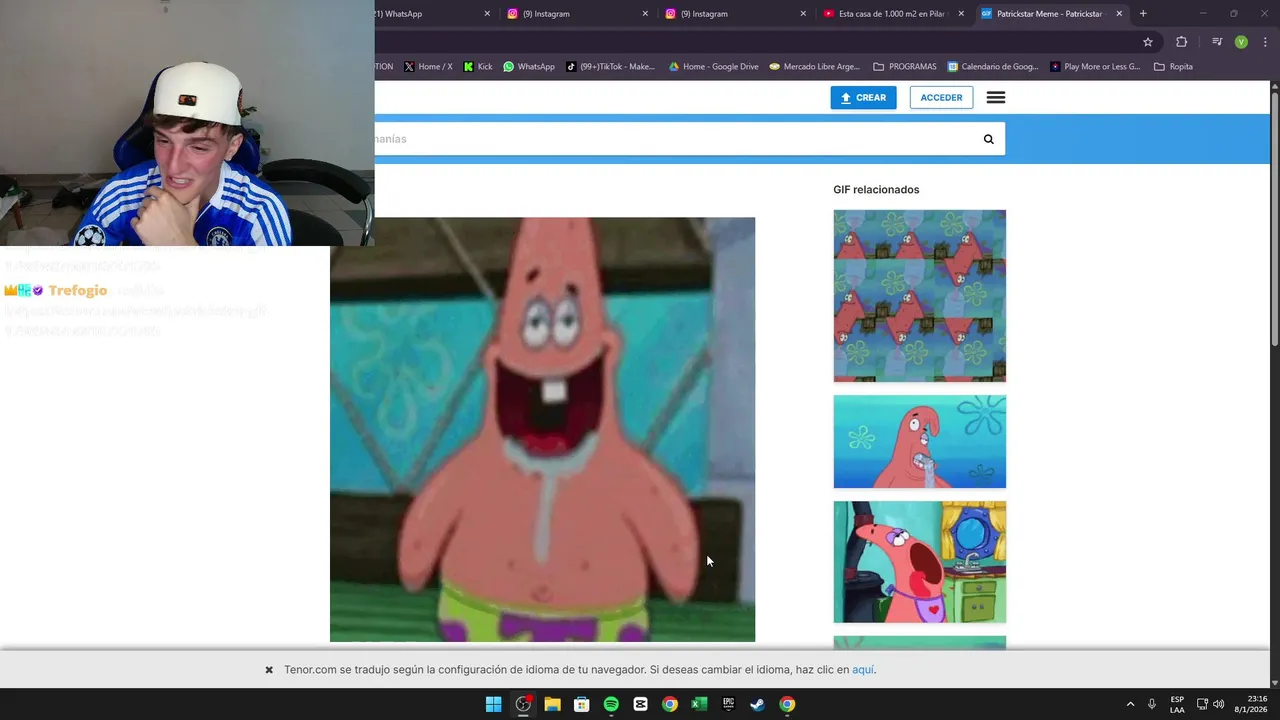1280x720 pixels.
Task: Open the PROGRAMAS bookmark folder
Action: pyautogui.click(x=904, y=67)
